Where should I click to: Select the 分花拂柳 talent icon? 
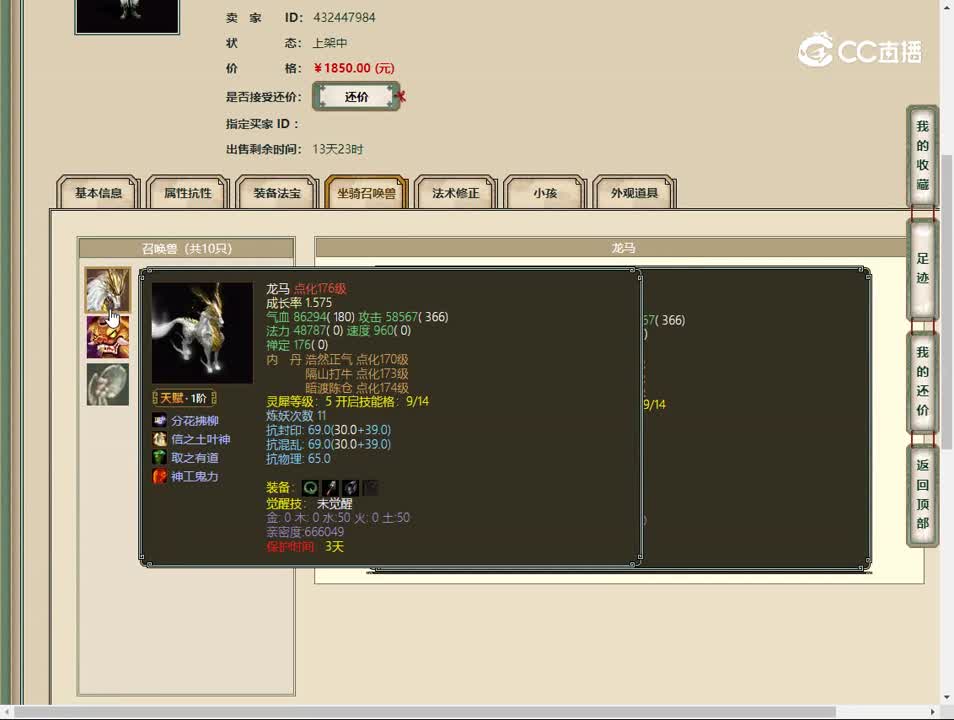[160, 420]
